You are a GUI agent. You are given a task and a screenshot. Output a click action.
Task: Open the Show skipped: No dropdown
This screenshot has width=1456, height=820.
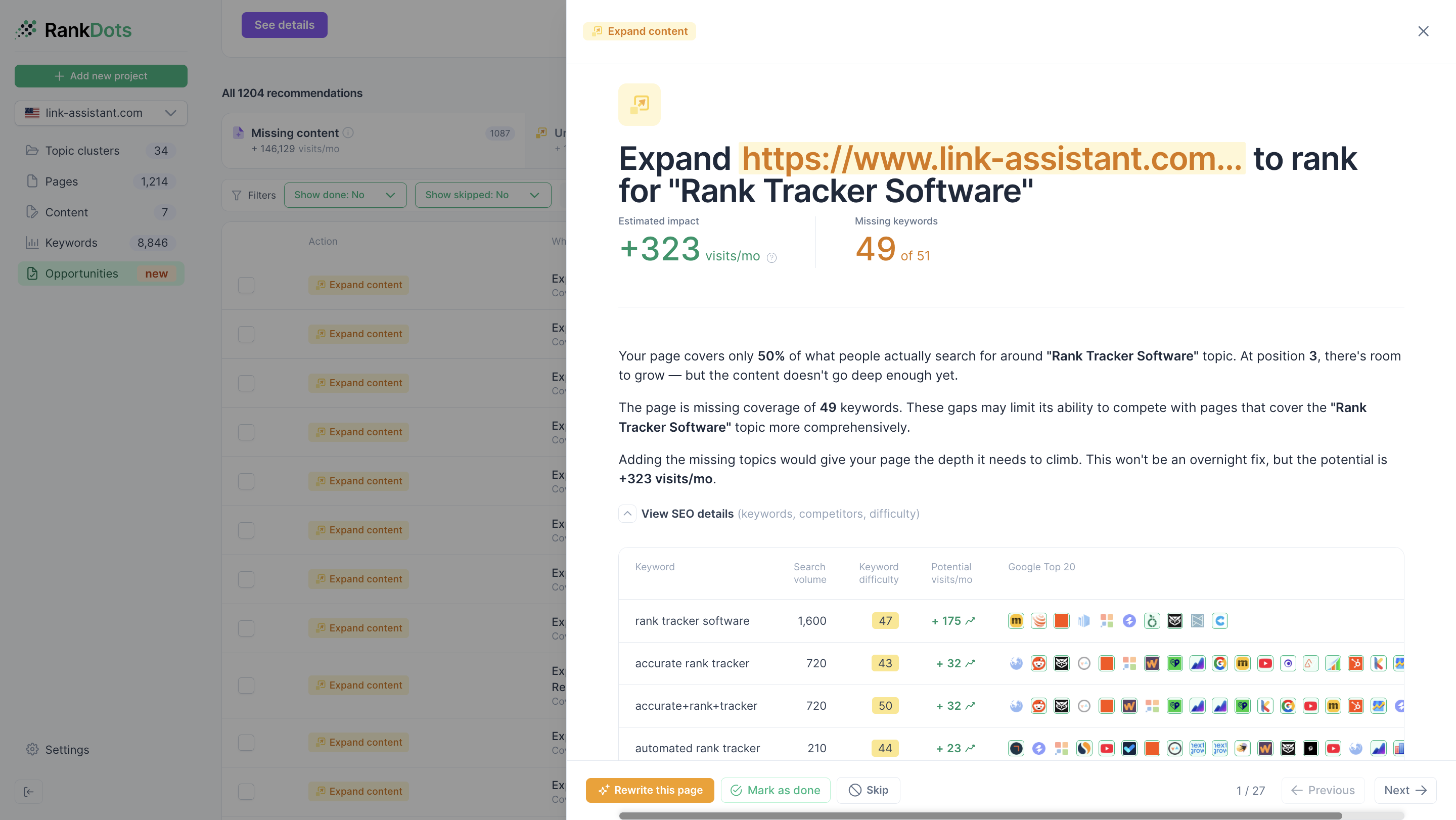483,195
